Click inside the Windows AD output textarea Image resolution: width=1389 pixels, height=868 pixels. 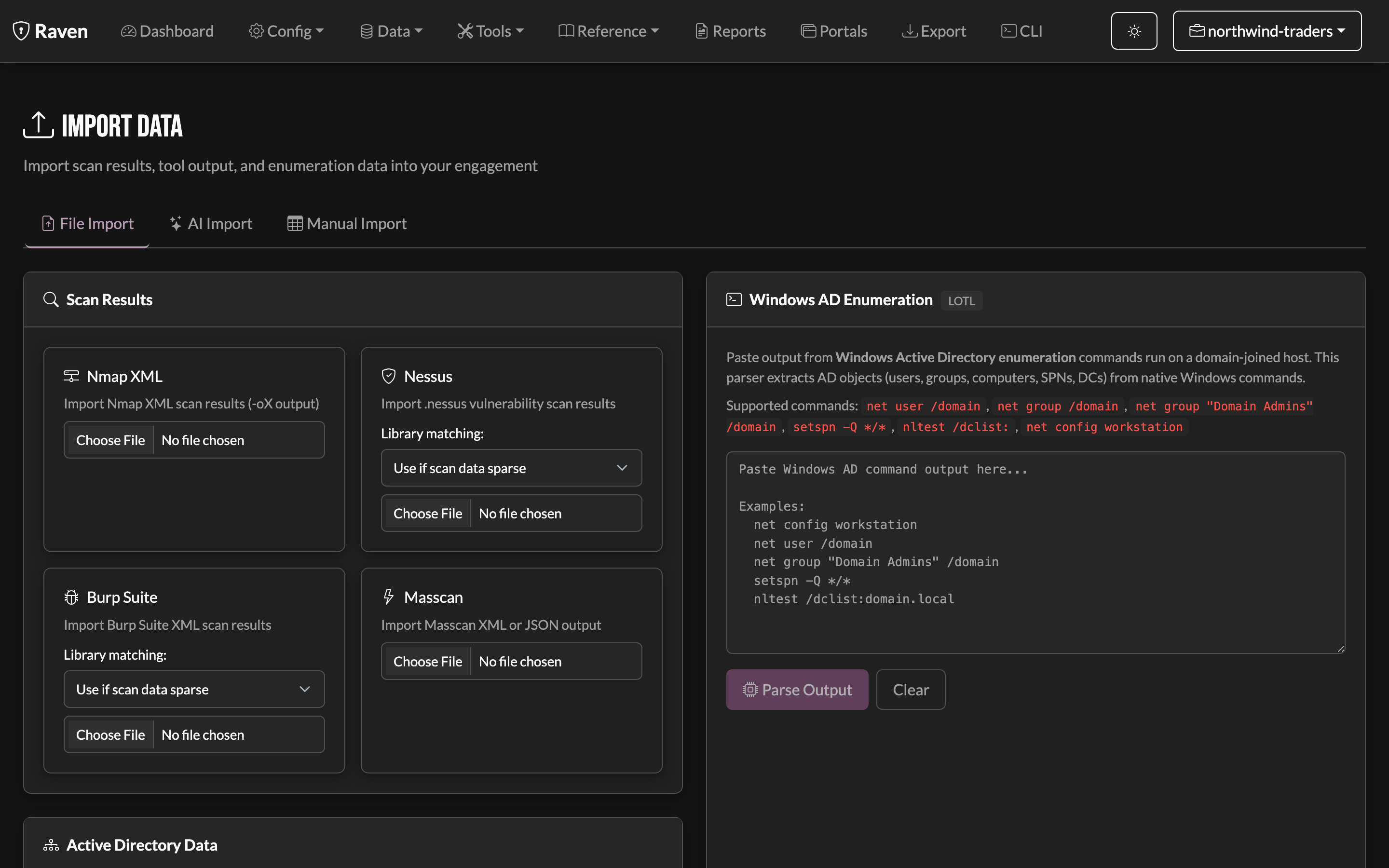1035,552
